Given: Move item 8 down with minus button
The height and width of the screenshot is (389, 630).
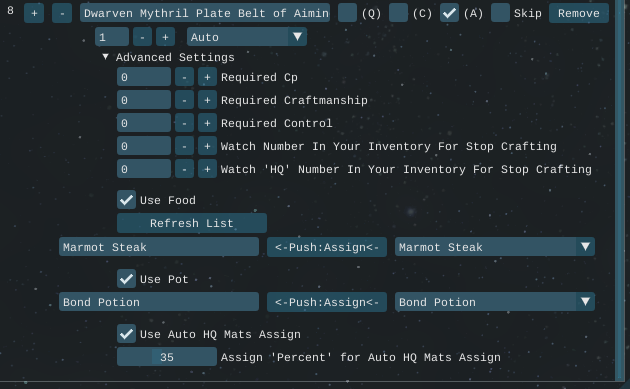Looking at the screenshot, I should pyautogui.click(x=62, y=13).
